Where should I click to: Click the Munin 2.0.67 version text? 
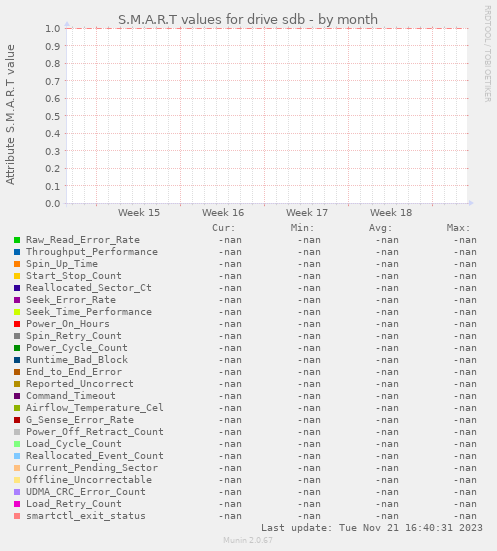248,540
